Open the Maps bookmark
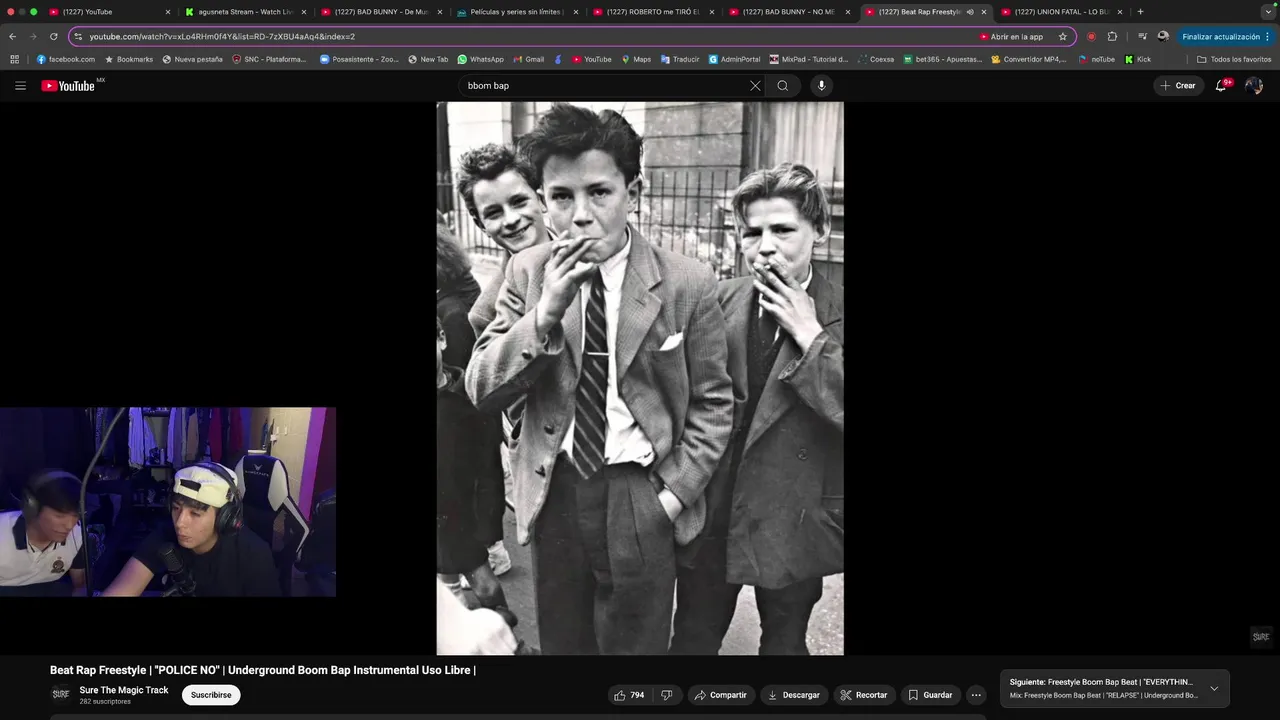 click(x=636, y=59)
